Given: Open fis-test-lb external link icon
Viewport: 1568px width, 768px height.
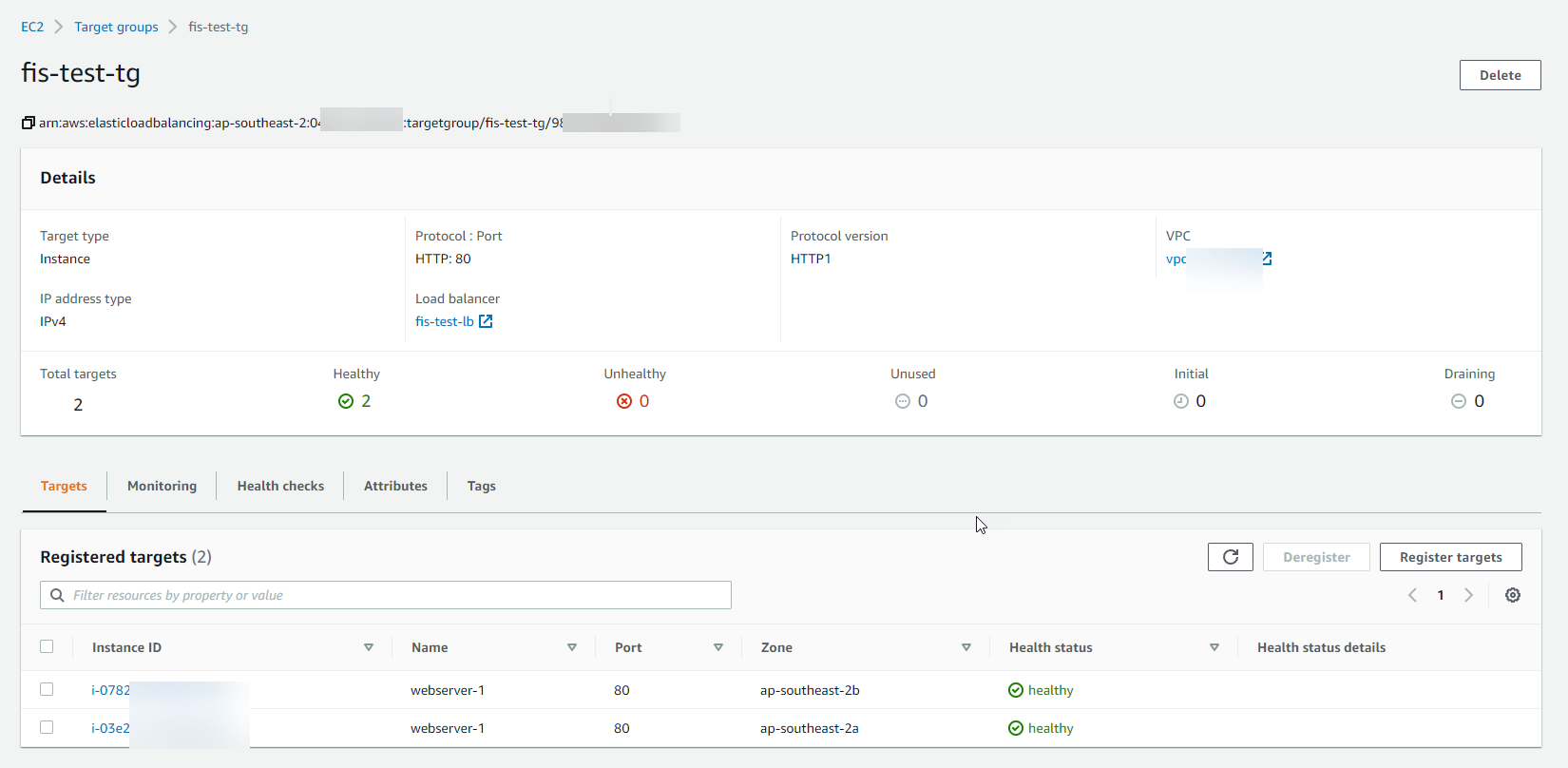Looking at the screenshot, I should (486, 321).
